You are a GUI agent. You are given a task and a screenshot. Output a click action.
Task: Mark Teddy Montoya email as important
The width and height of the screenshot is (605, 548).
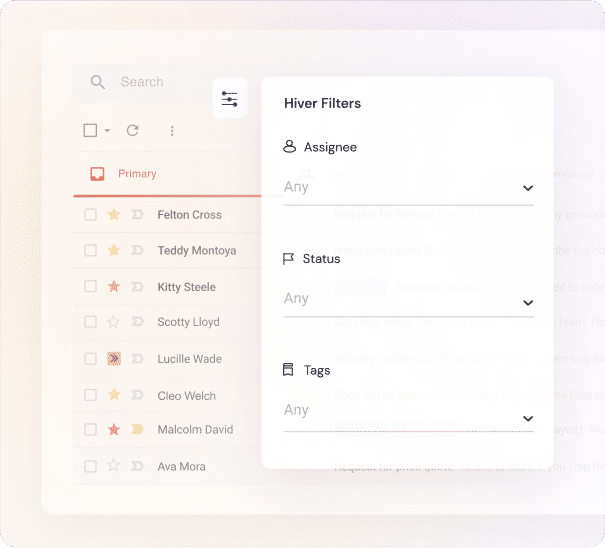pyautogui.click(x=137, y=250)
